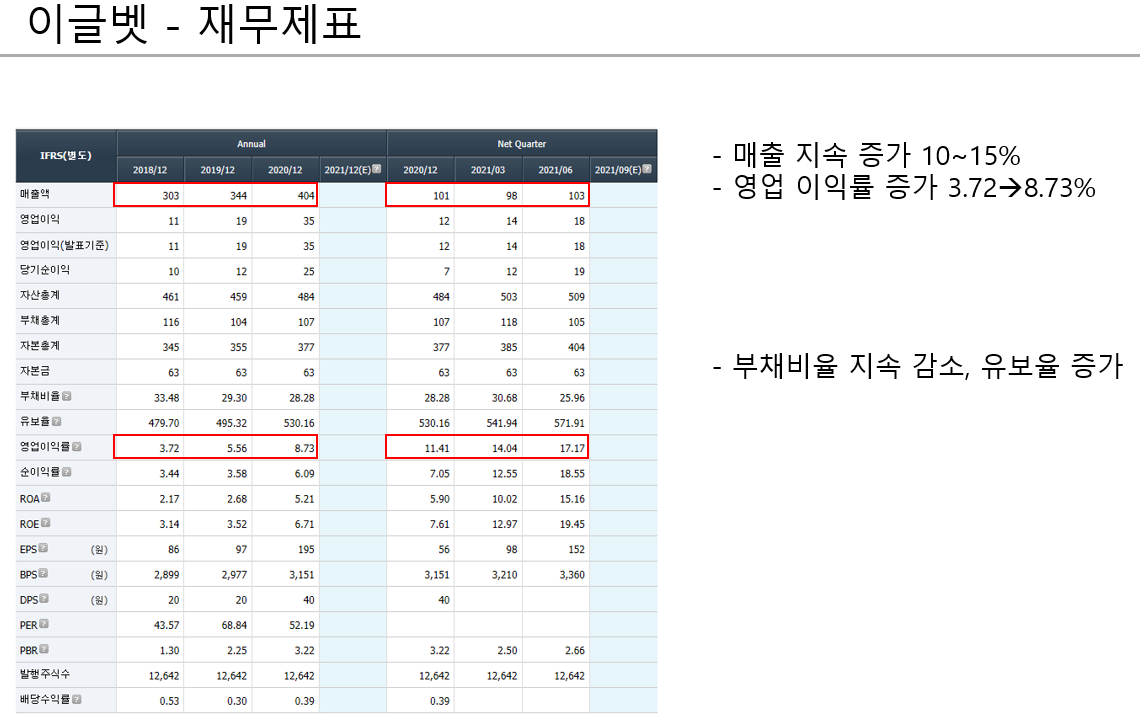Select the 영업이익(발표기준) row label
The height and width of the screenshot is (726, 1140).
[x=64, y=245]
